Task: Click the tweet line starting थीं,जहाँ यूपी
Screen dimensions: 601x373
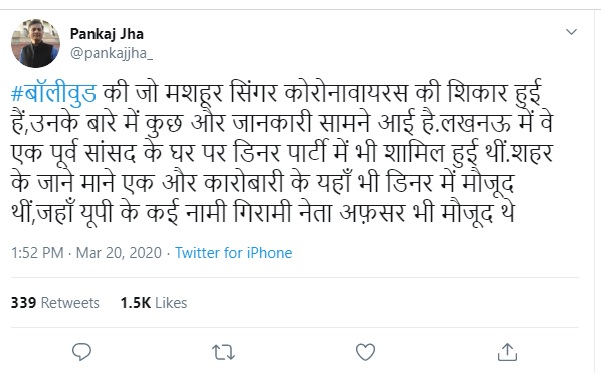Action: coord(263,213)
